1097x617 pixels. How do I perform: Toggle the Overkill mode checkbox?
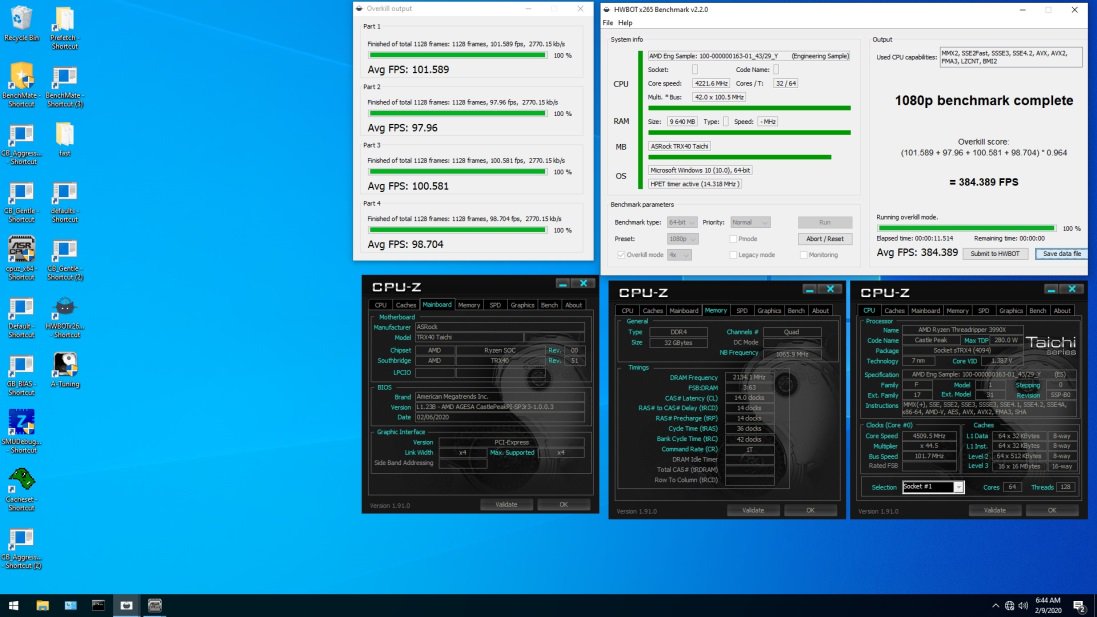pos(623,255)
